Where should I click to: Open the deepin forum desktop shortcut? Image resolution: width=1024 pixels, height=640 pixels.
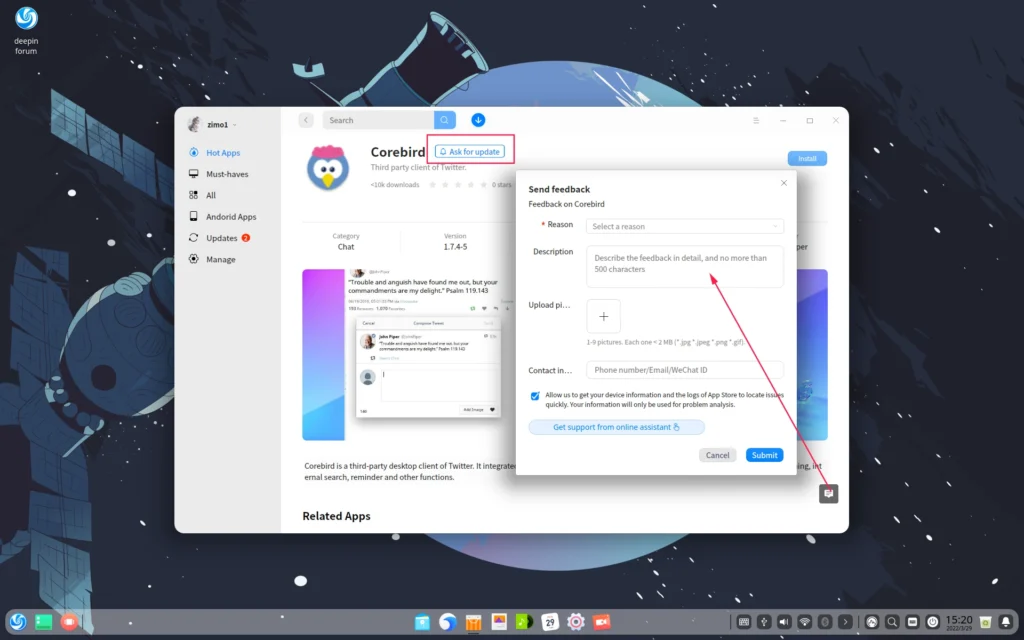26,30
